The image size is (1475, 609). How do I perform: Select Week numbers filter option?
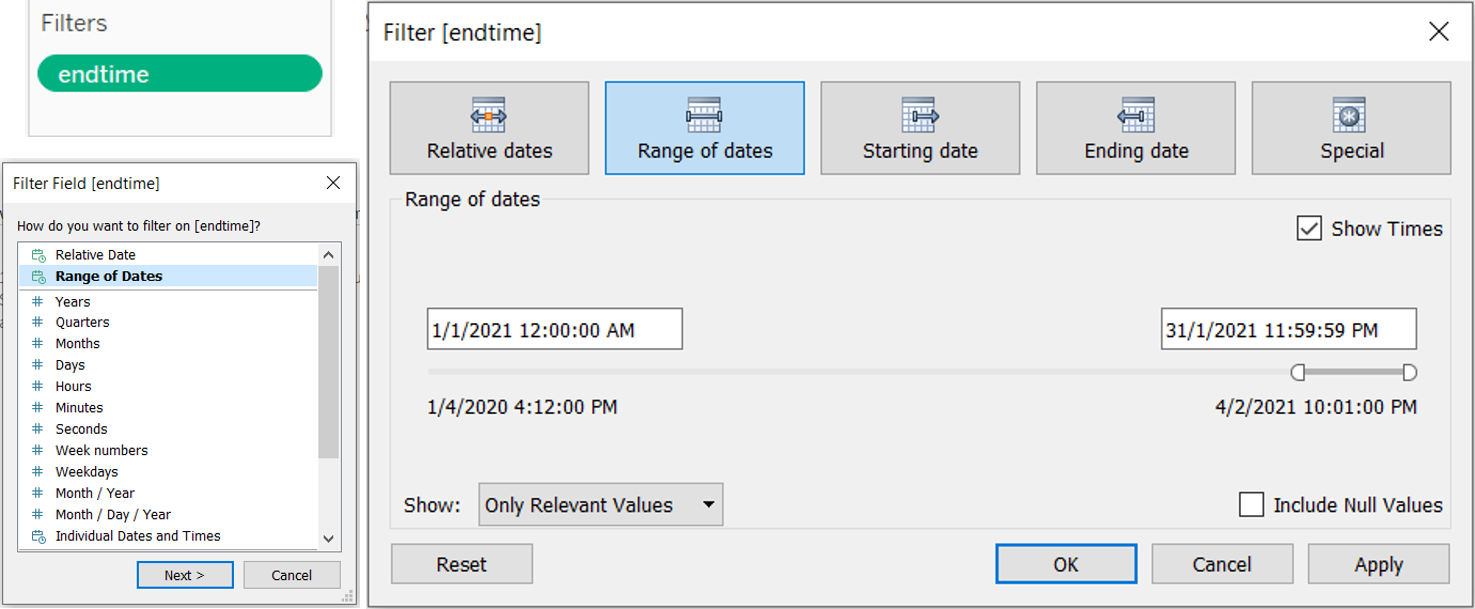[101, 450]
